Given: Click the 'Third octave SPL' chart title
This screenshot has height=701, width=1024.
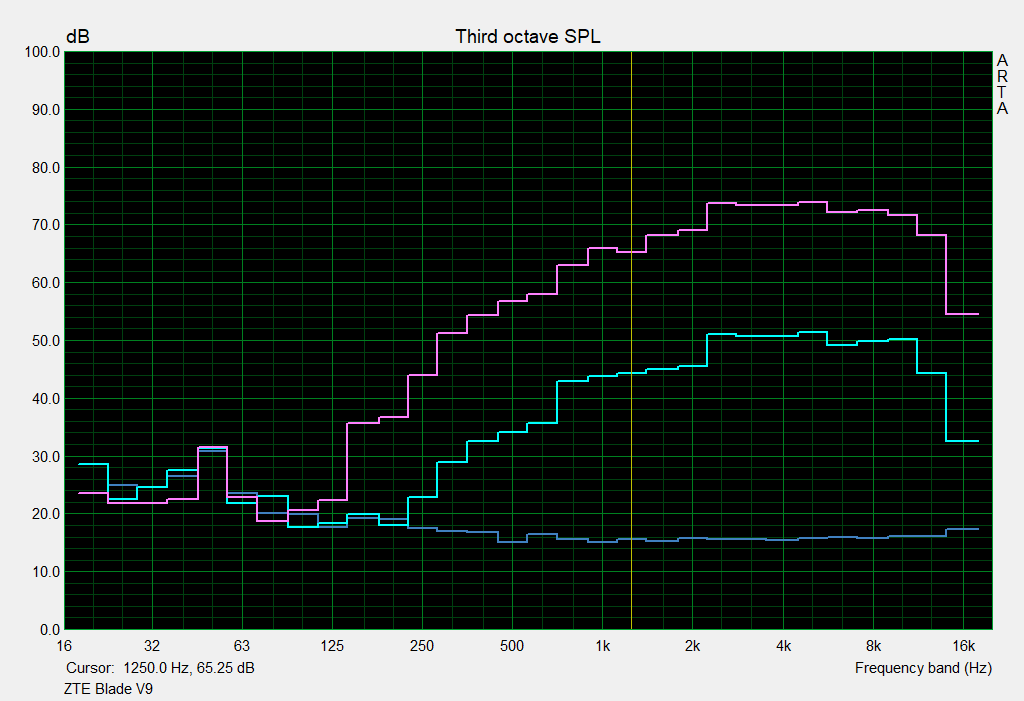Looking at the screenshot, I should pos(528,37).
